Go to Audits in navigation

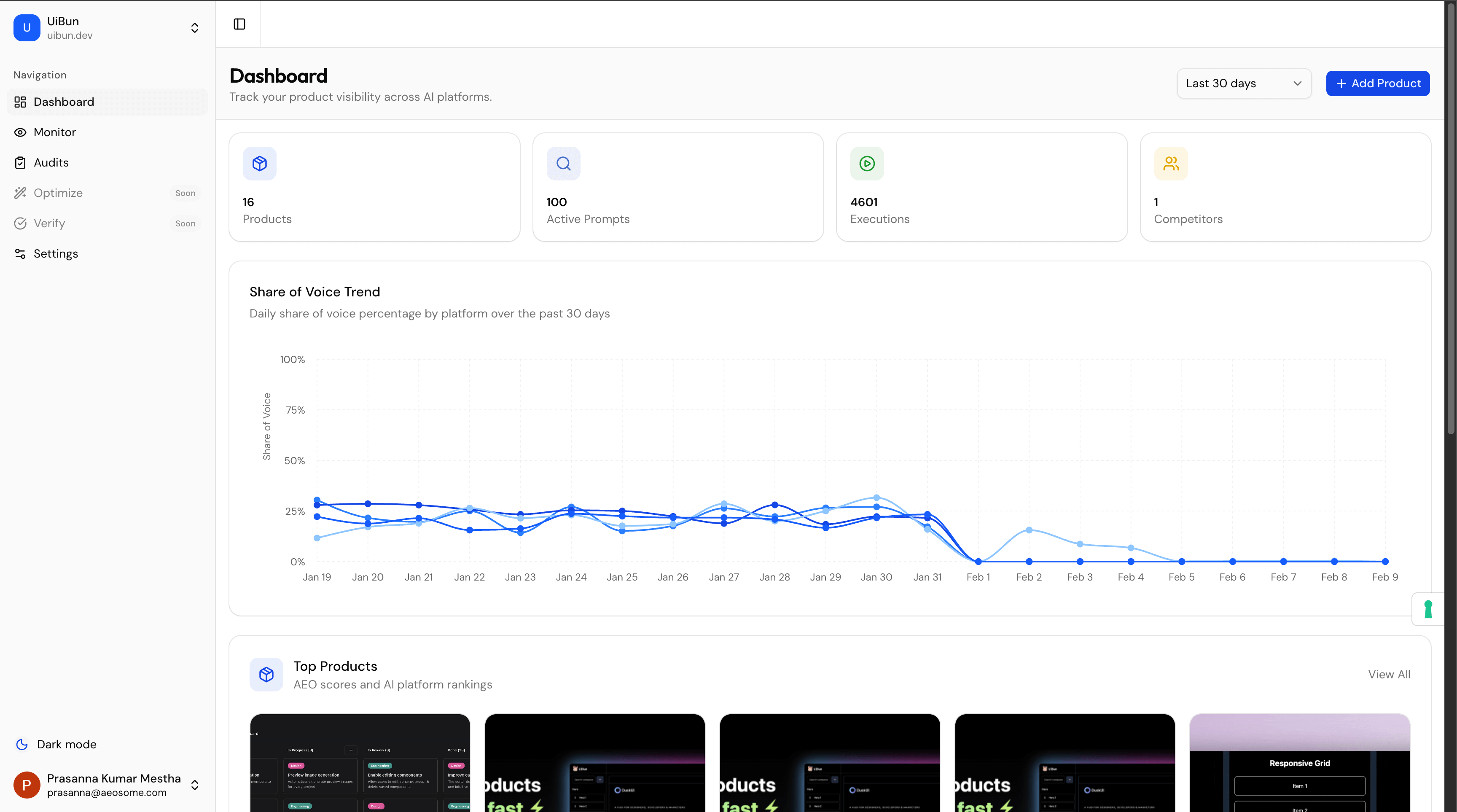pyautogui.click(x=51, y=163)
